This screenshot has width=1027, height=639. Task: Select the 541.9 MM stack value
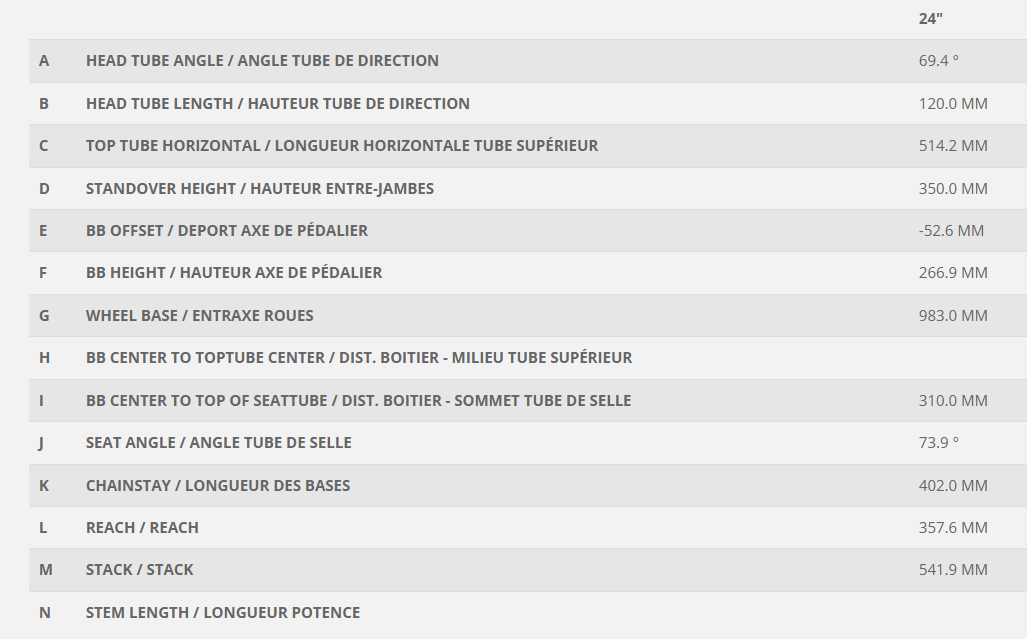pyautogui.click(x=953, y=570)
